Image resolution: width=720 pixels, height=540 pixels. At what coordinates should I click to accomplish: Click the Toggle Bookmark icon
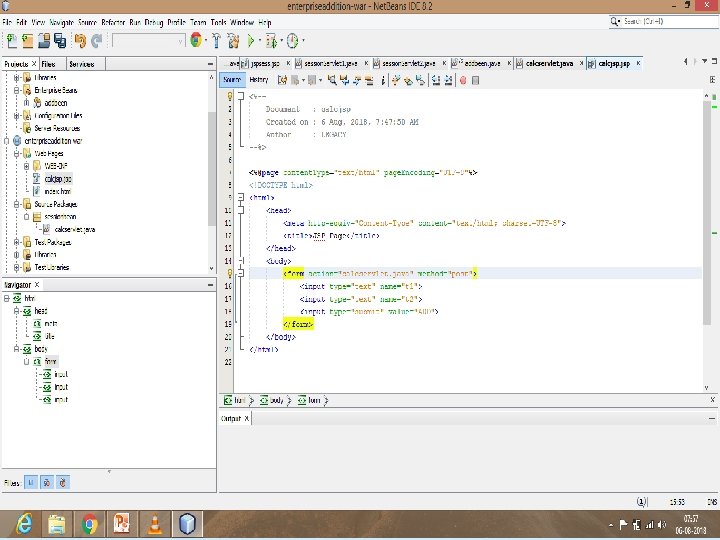[420, 80]
